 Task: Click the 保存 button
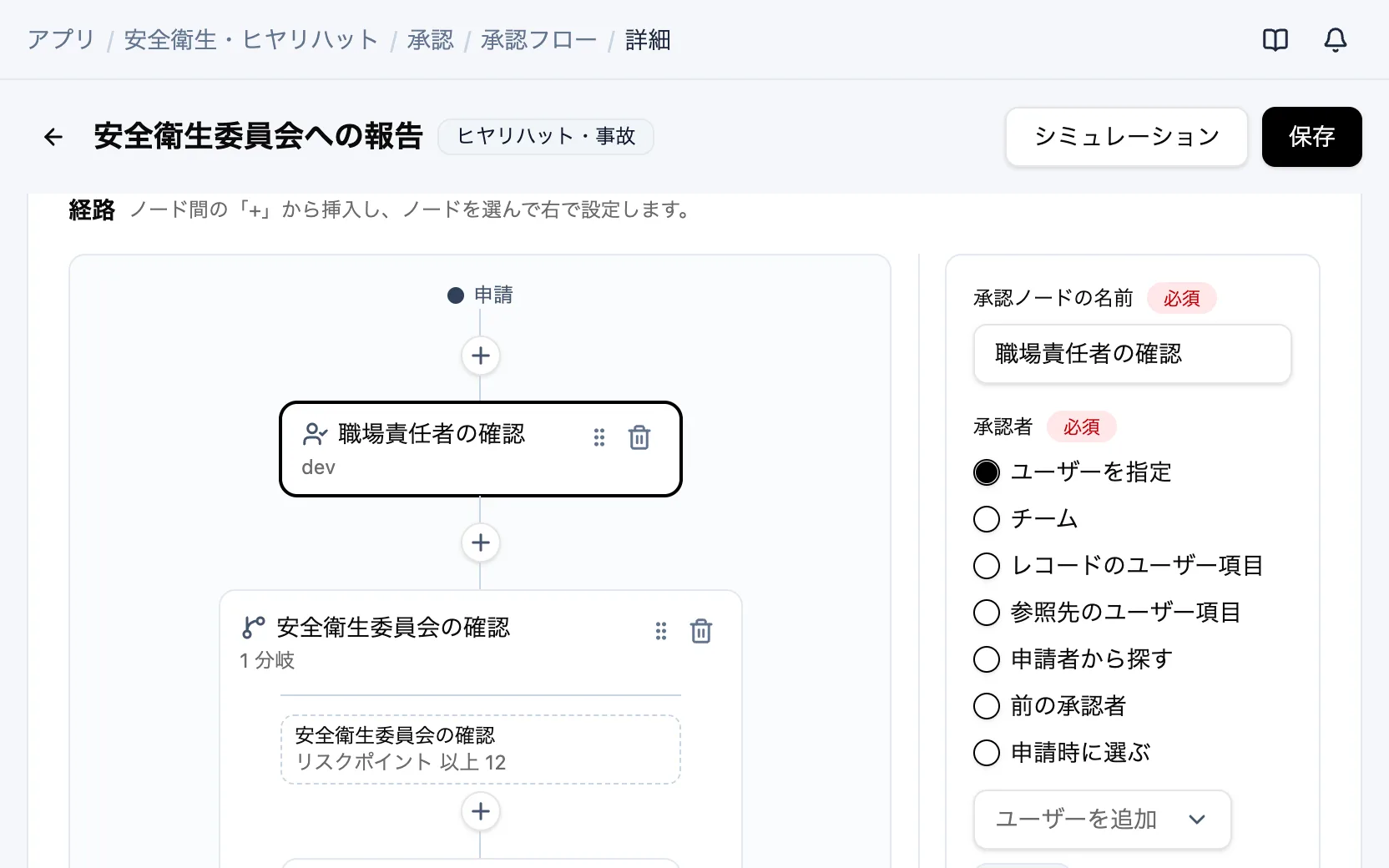click(x=1312, y=137)
